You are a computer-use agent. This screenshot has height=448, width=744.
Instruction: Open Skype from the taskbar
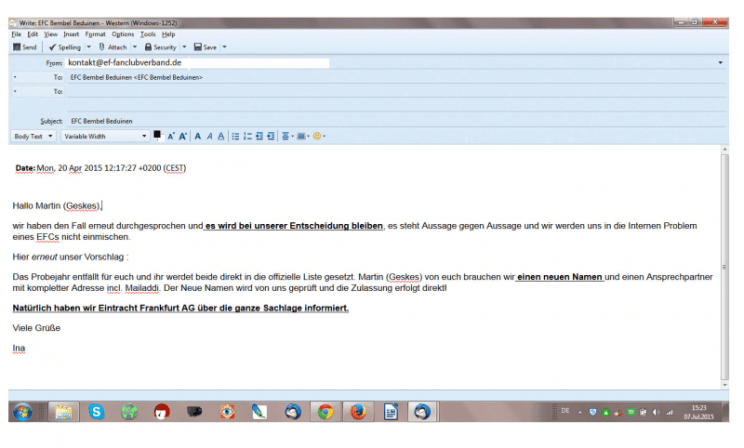[x=96, y=411]
